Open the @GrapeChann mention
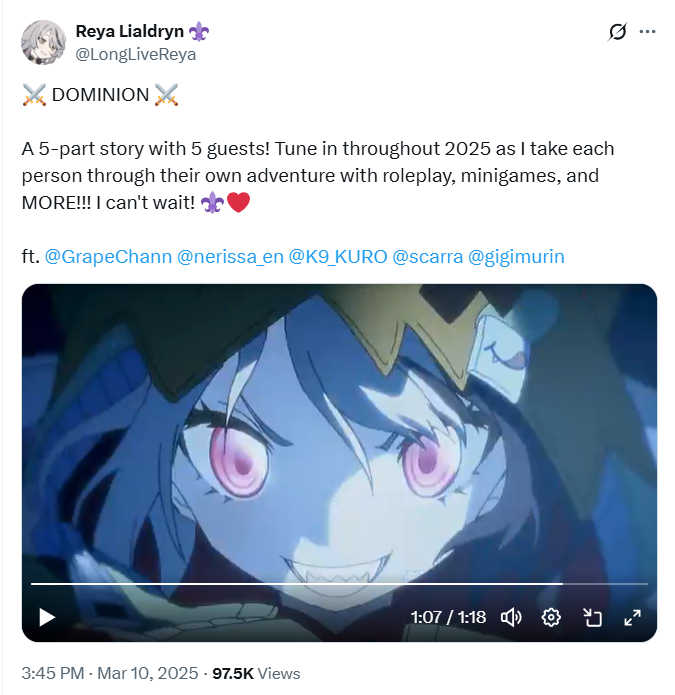The width and height of the screenshot is (675, 695). click(108, 257)
